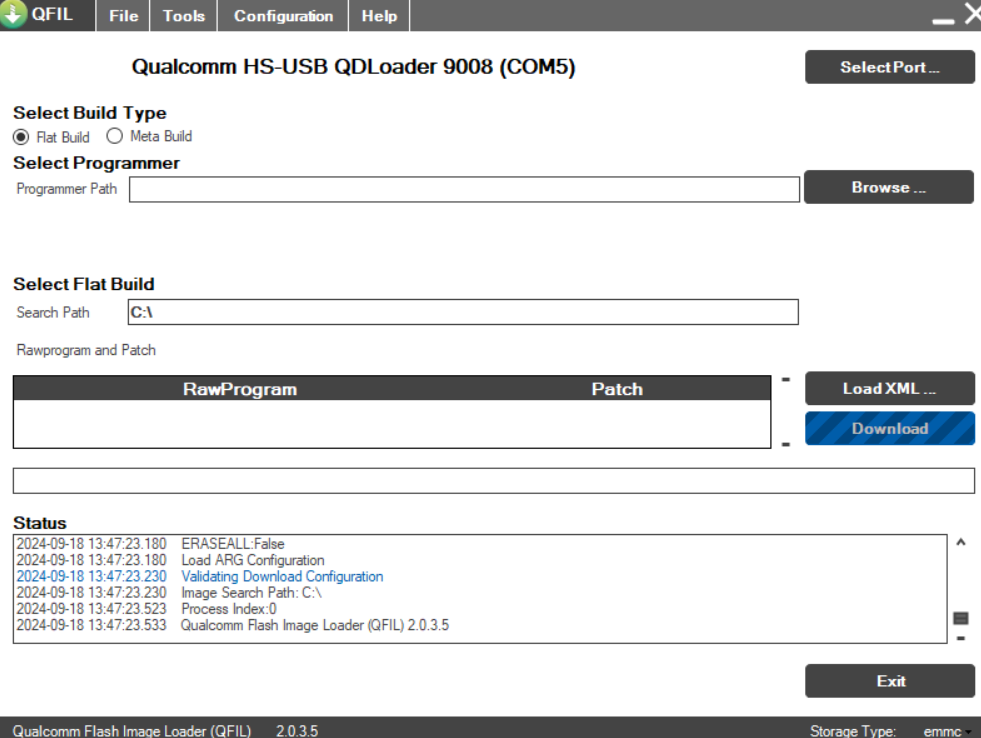Select the ERASEALL:False log line
Viewport: 981px width, 738px height.
[x=150, y=544]
